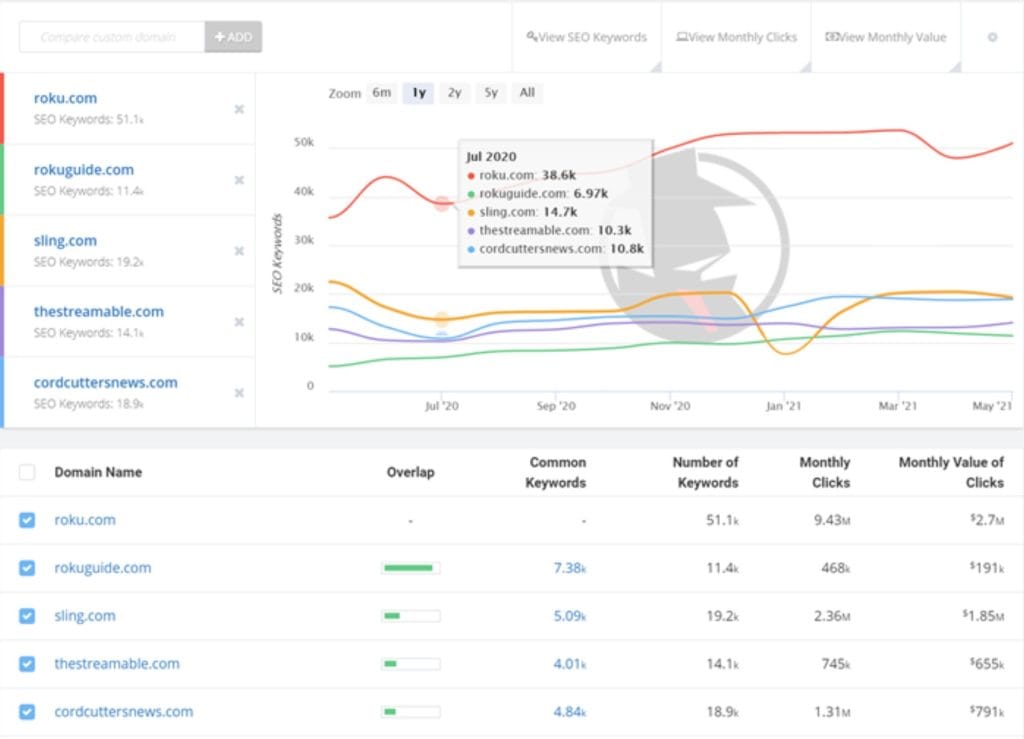Sort by Monthly Clicks column header
The image size is (1024, 739).
[x=825, y=472]
